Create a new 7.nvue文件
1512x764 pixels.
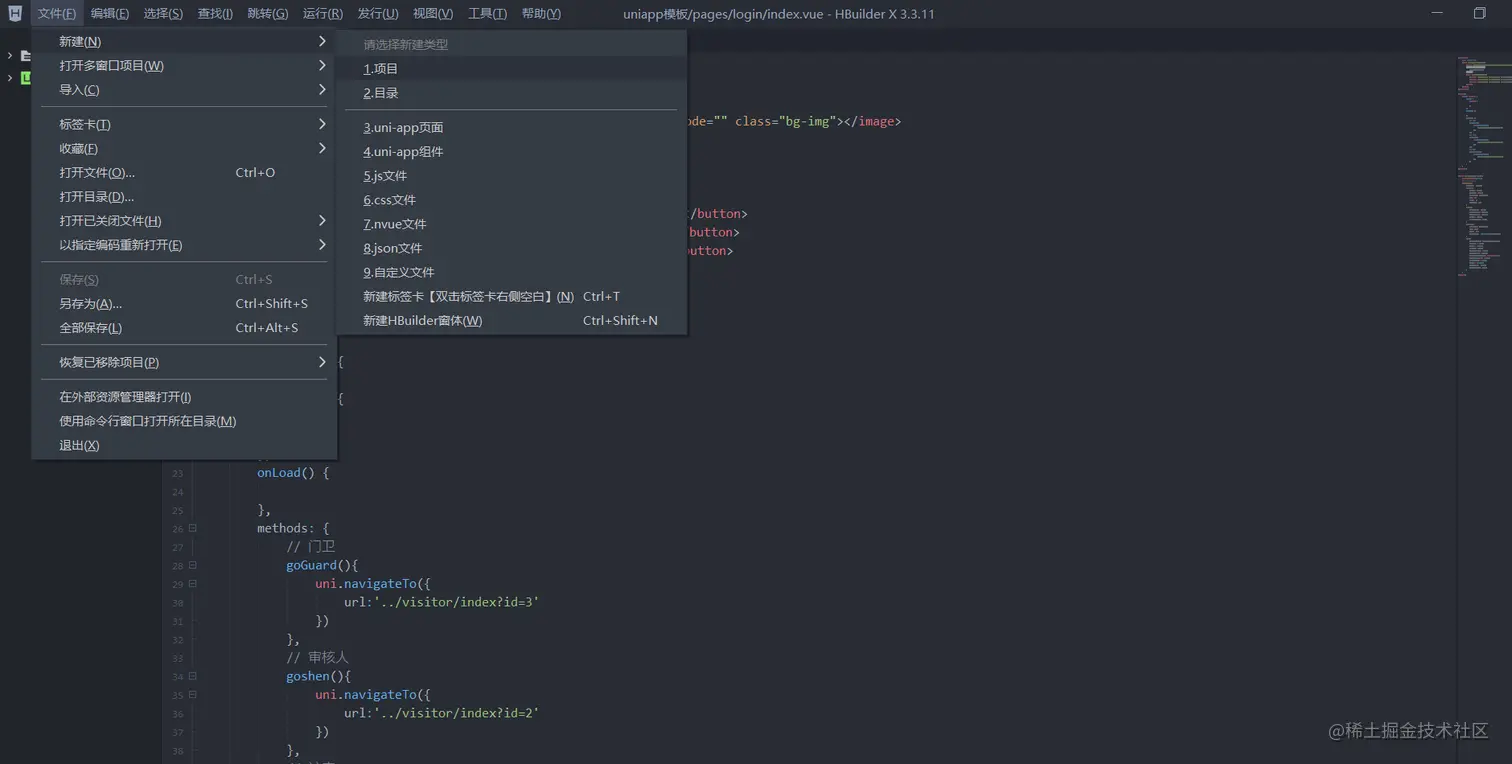(x=512, y=223)
